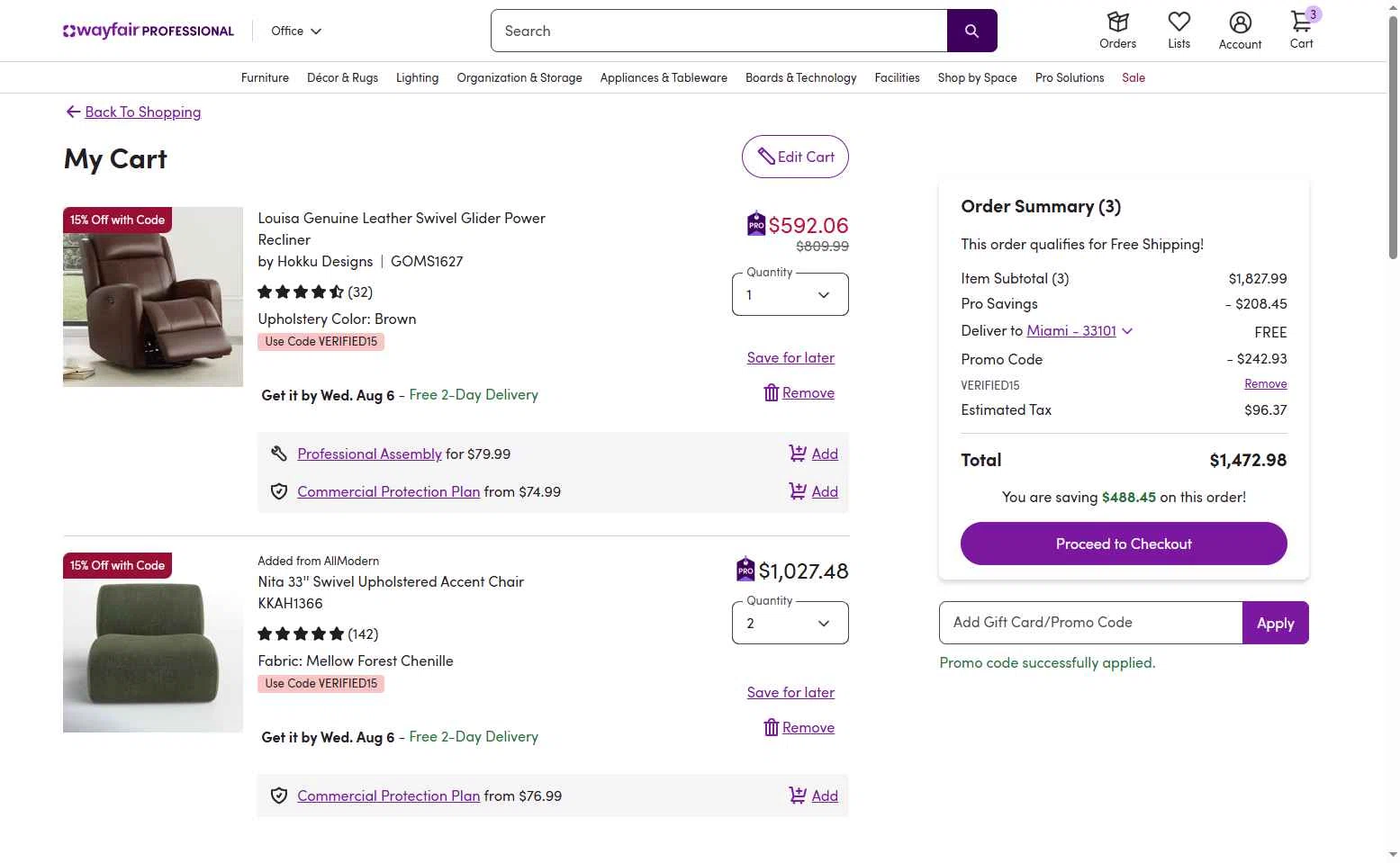Open Appliances & Tableware menu
Viewport: 1400px width, 863px height.
664,77
